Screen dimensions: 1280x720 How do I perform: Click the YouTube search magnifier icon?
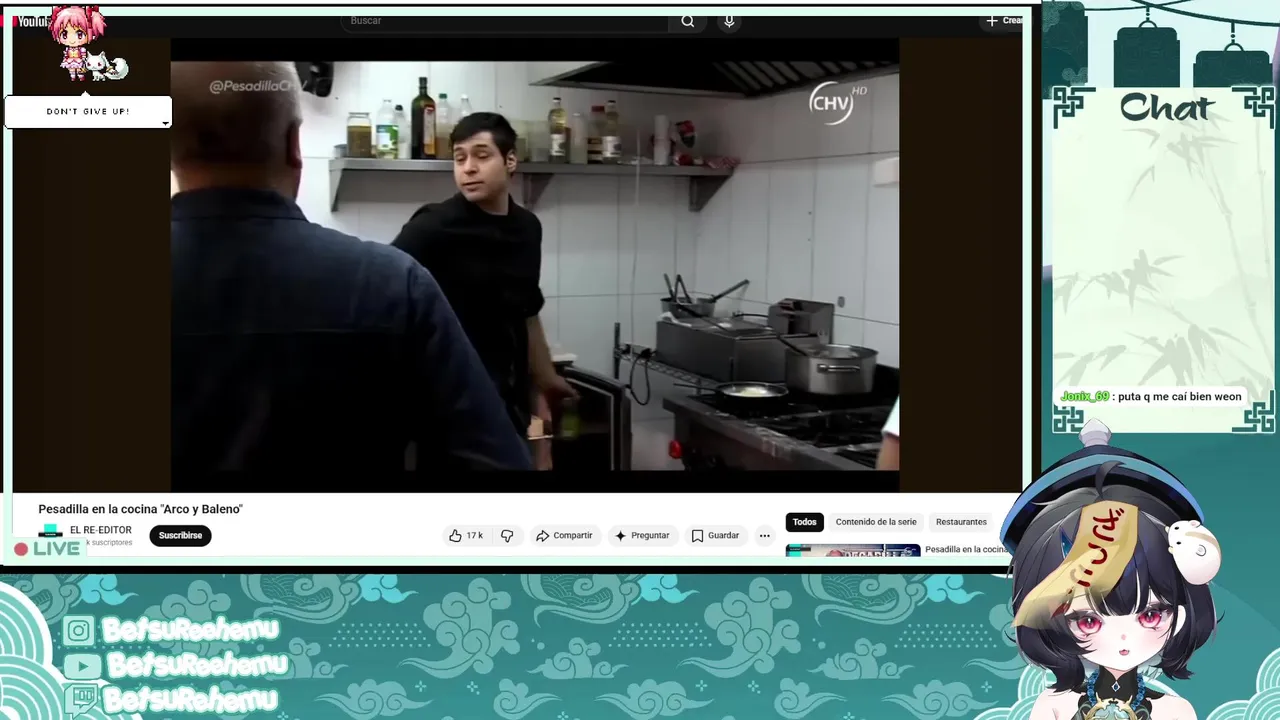[687, 21]
